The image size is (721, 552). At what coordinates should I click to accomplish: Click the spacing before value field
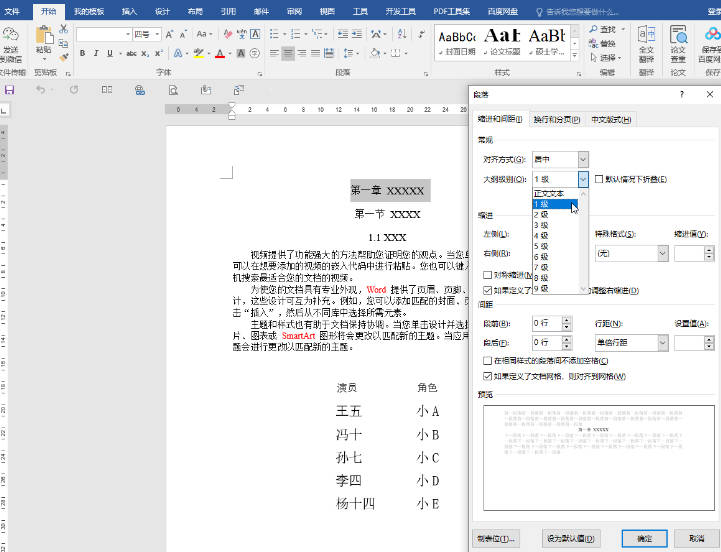547,323
